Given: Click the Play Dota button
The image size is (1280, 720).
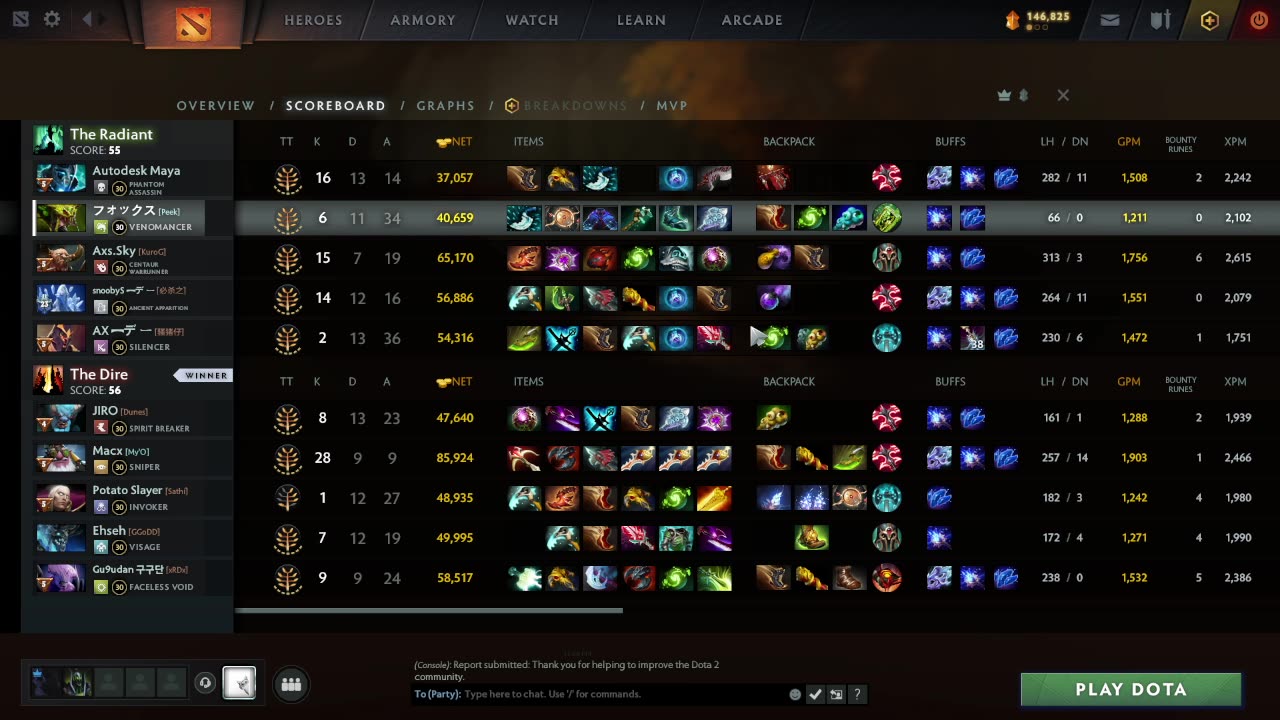Looking at the screenshot, I should 1131,689.
